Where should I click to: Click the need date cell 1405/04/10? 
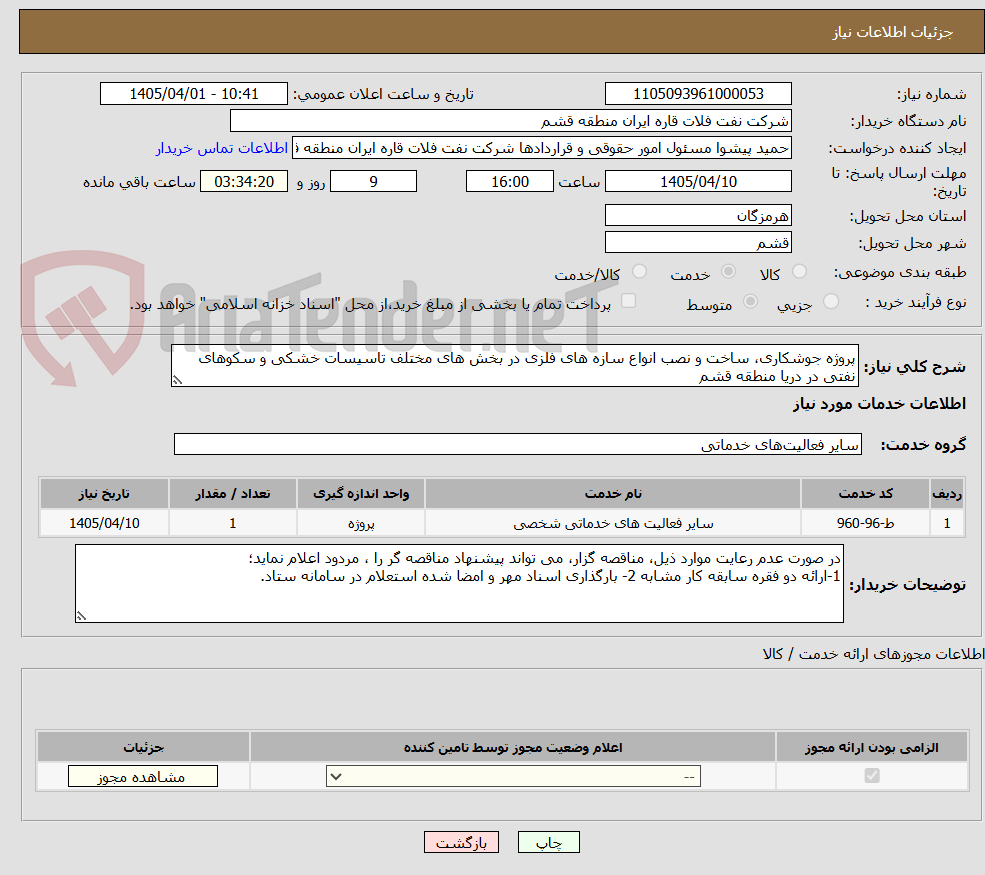pyautogui.click(x=104, y=523)
